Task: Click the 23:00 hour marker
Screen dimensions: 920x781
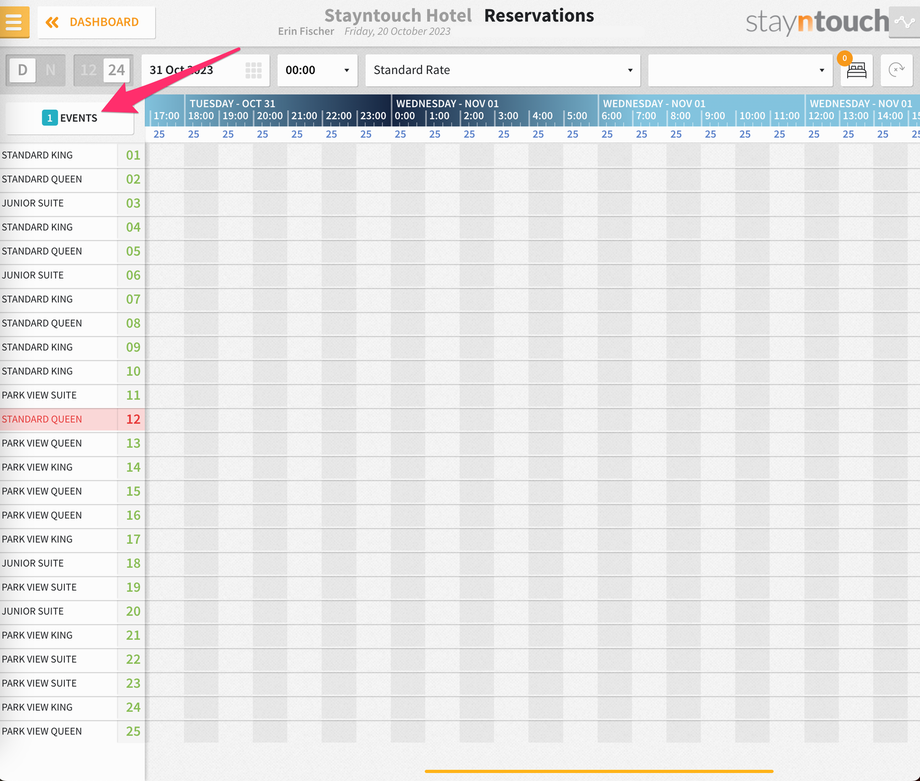Action: (373, 117)
